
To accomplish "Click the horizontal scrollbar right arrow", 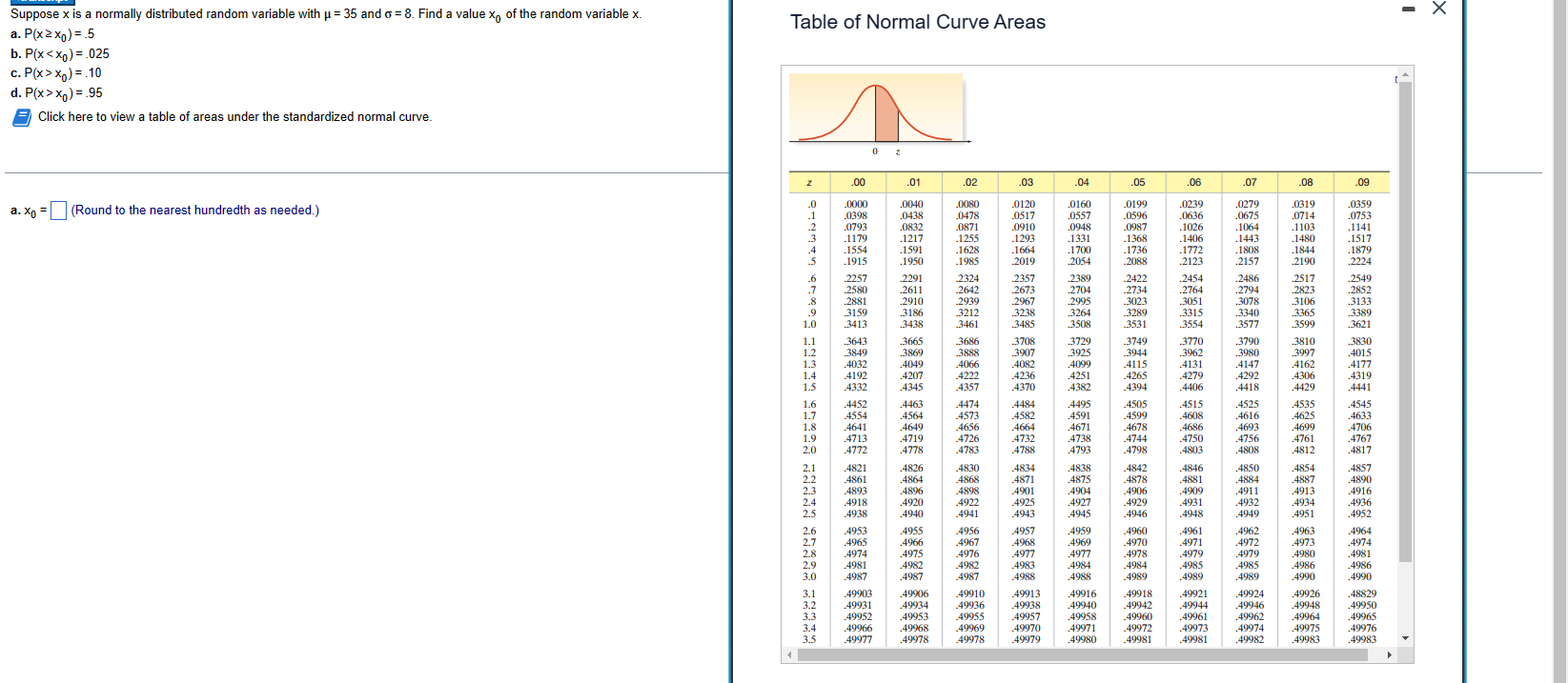I will click(x=1389, y=655).
